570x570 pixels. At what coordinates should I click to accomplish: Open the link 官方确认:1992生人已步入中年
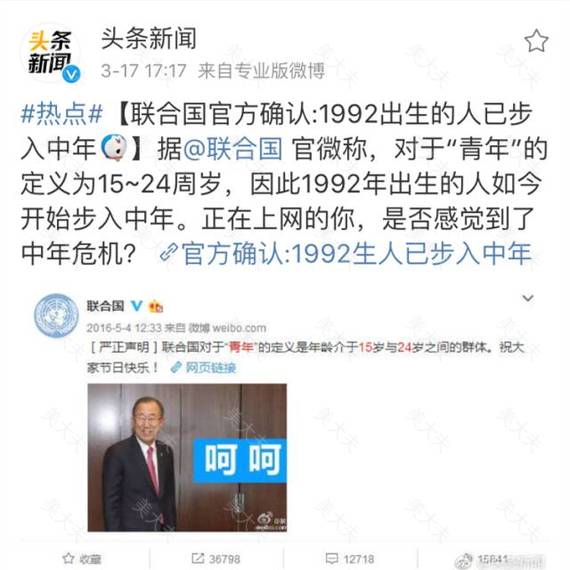pyautogui.click(x=346, y=253)
